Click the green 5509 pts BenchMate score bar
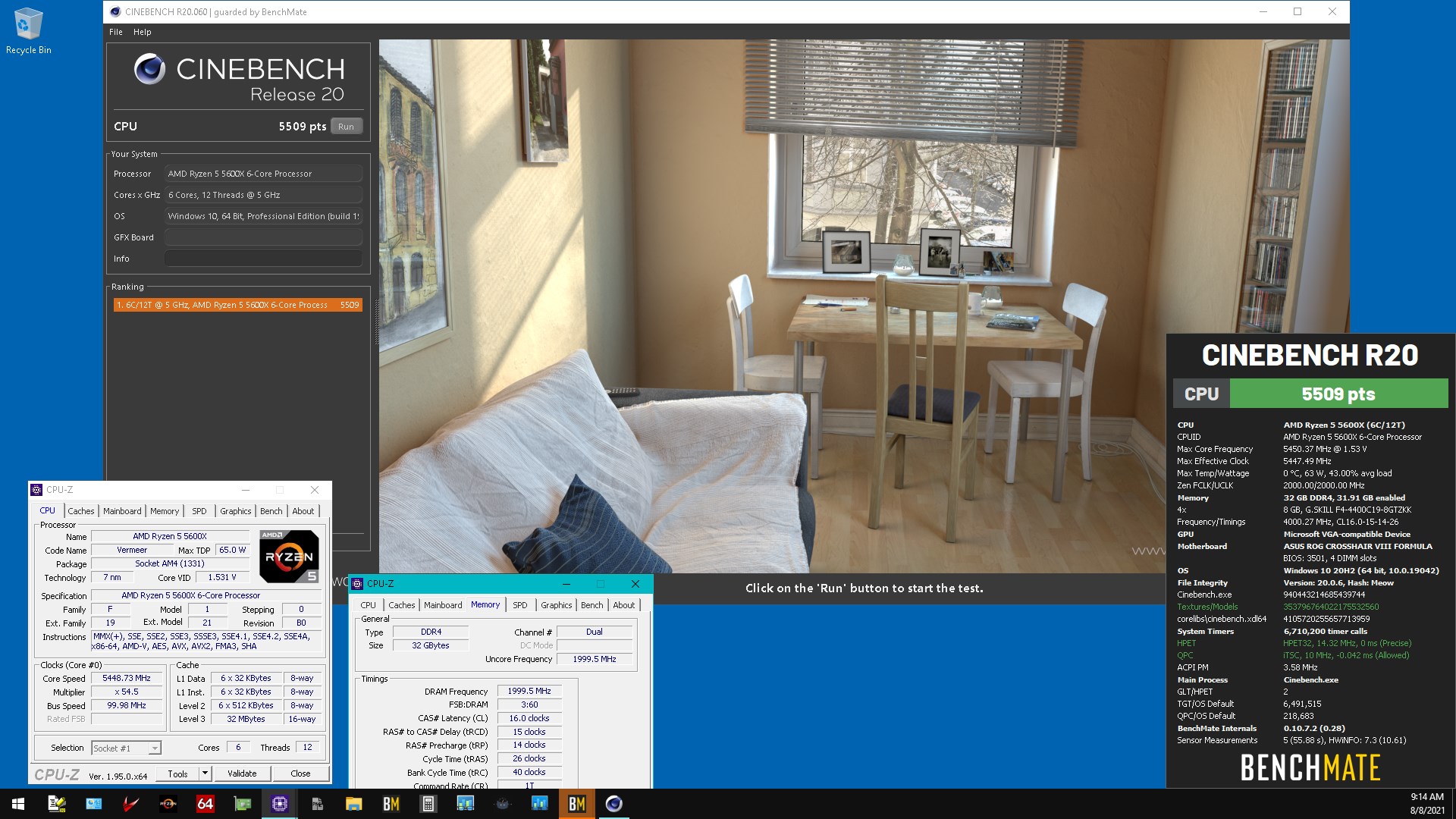The width and height of the screenshot is (1456, 819). [1338, 394]
